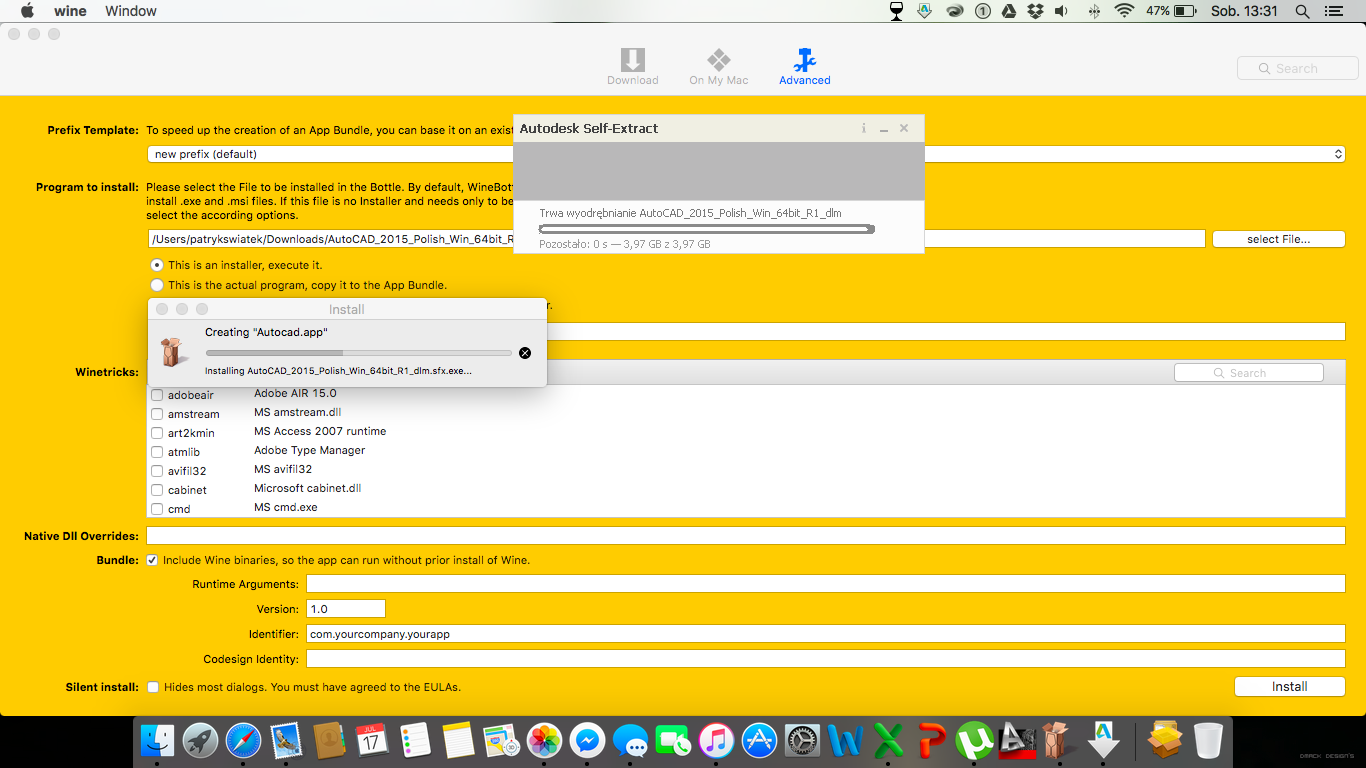The image size is (1366, 768).
Task: Toggle Include Wine binaries checkbox
Action: [152, 560]
